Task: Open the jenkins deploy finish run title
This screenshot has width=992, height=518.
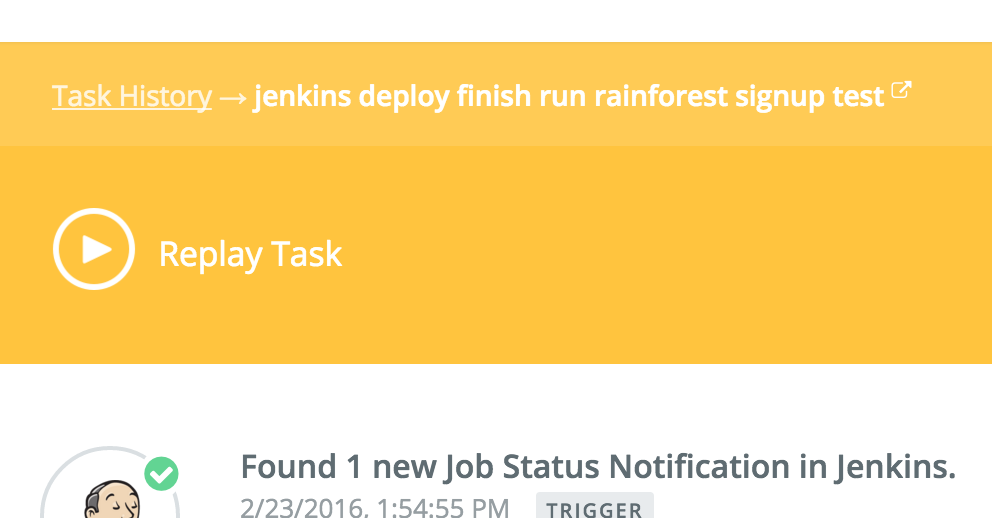Action: 569,97
